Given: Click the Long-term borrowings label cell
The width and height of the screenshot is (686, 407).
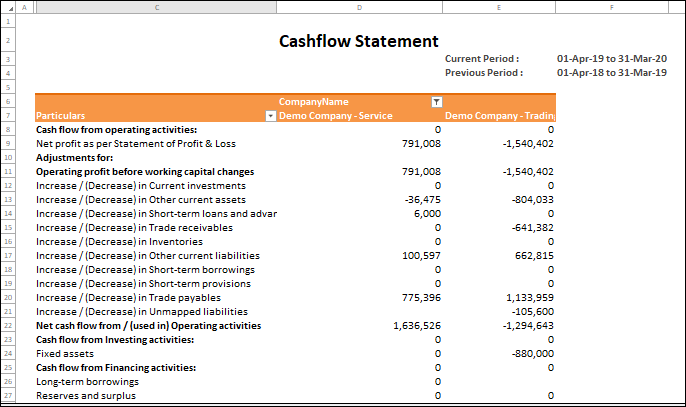Looking at the screenshot, I should 85,382.
